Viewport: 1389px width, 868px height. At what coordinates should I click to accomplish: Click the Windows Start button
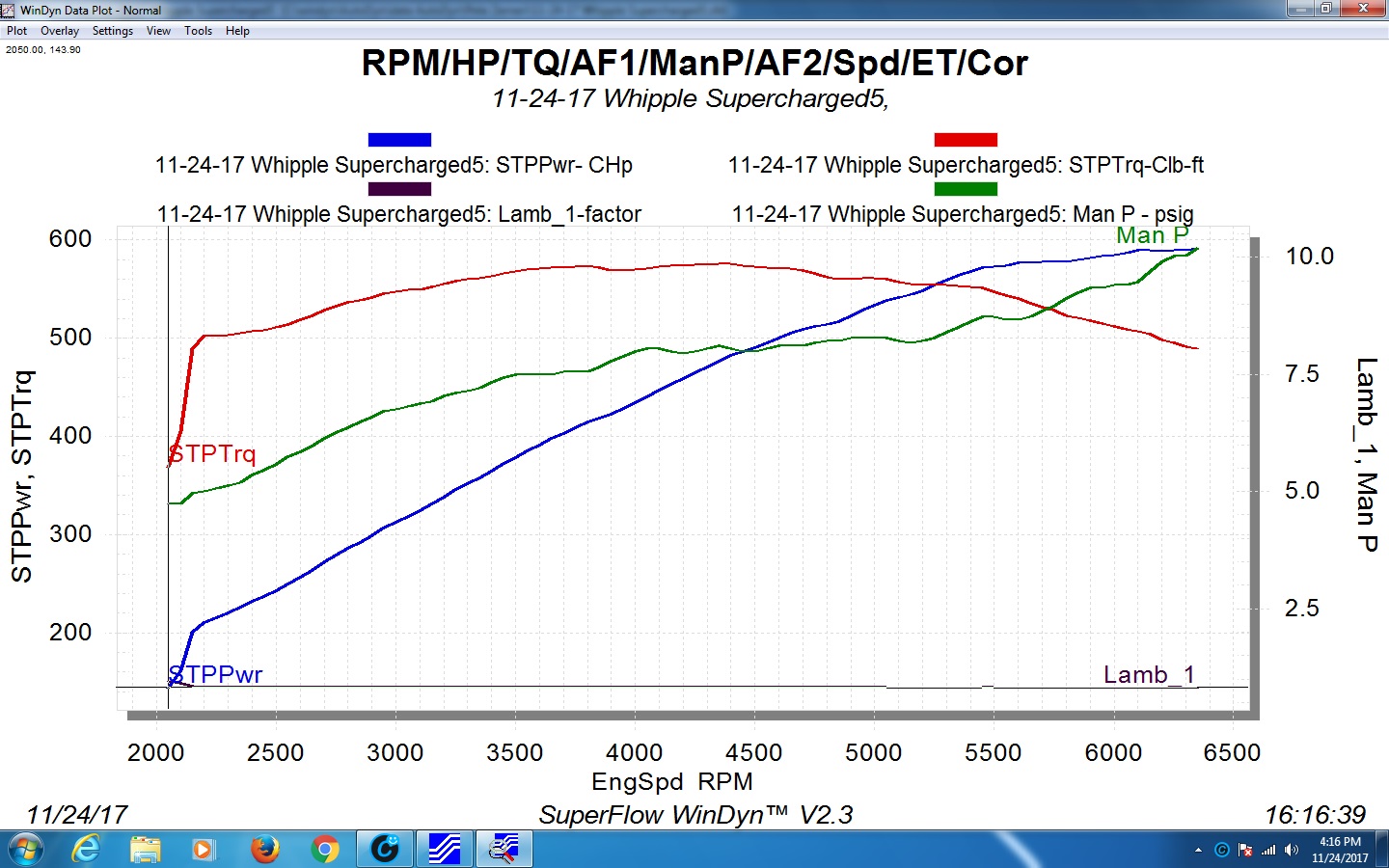coord(25,850)
